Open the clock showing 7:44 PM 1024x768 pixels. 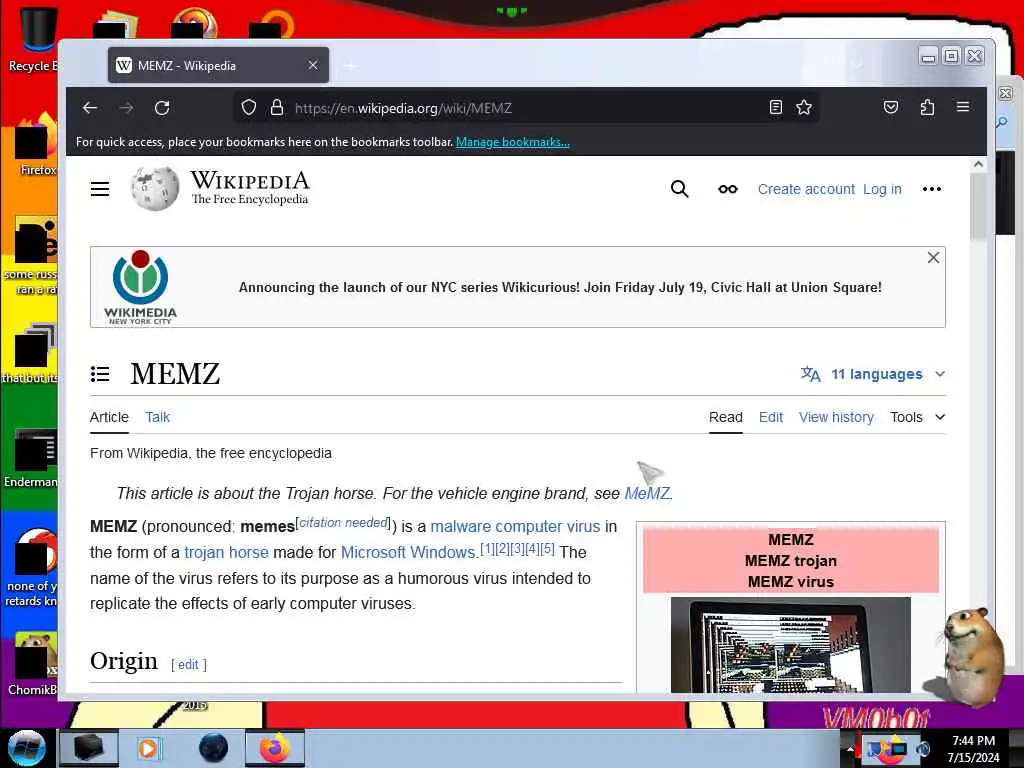(973, 749)
